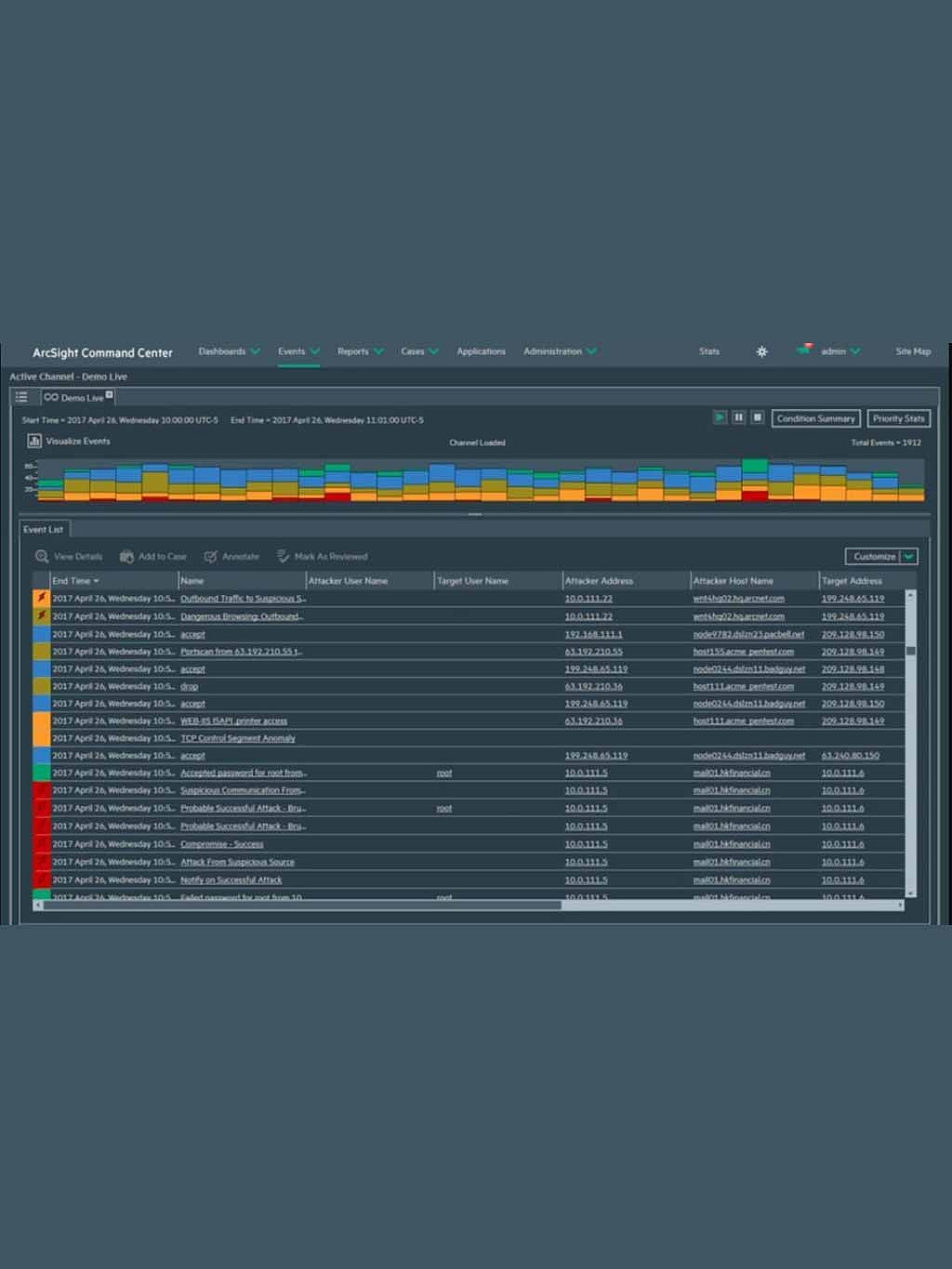
Task: Stop the active channel
Action: coord(757,417)
